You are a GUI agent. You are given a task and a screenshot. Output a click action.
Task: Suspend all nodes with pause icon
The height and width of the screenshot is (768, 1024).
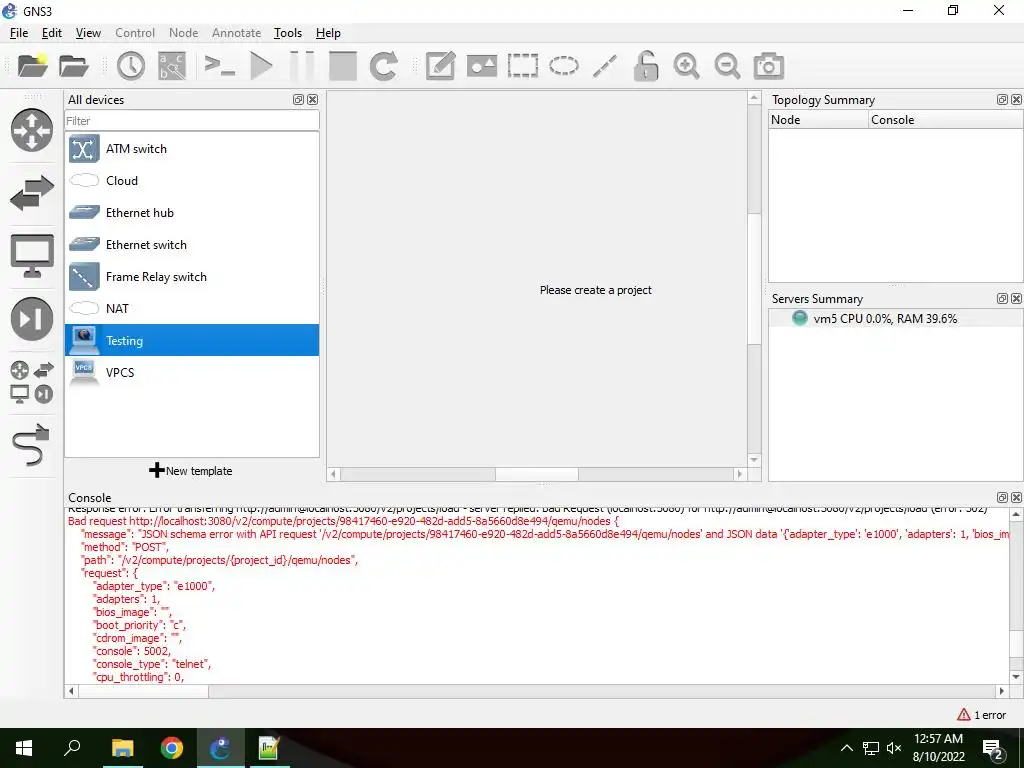302,65
